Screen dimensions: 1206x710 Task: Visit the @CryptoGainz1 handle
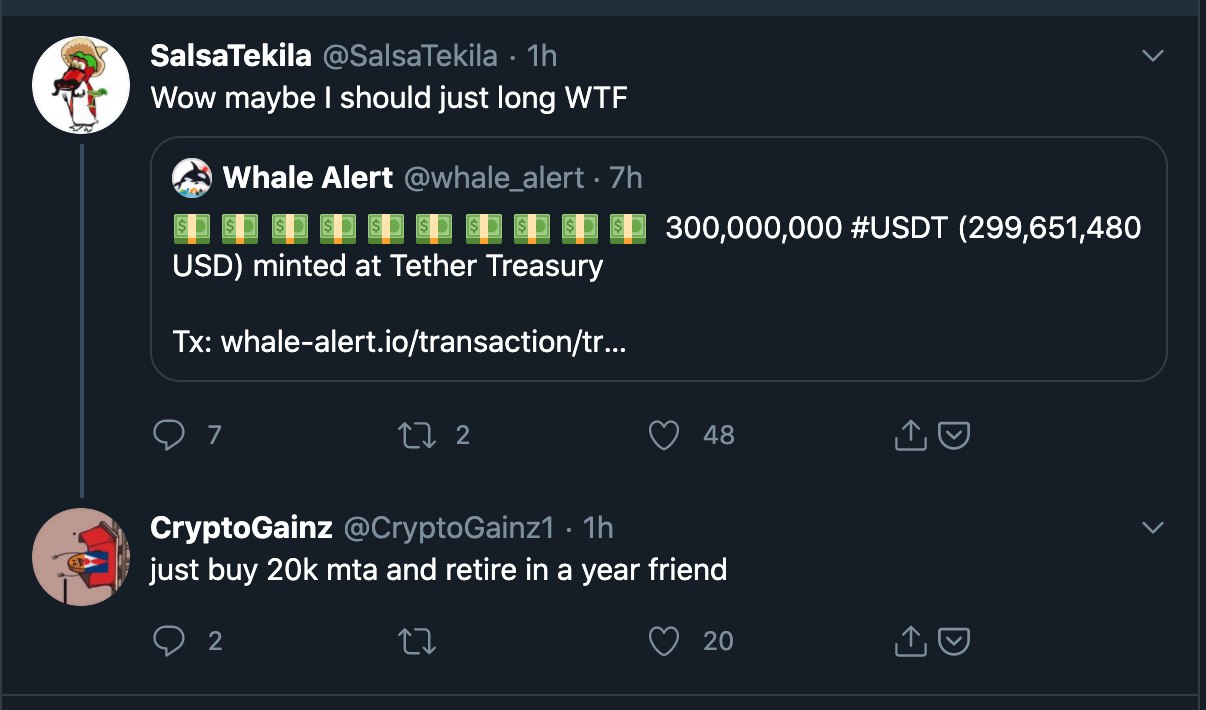pos(450,527)
